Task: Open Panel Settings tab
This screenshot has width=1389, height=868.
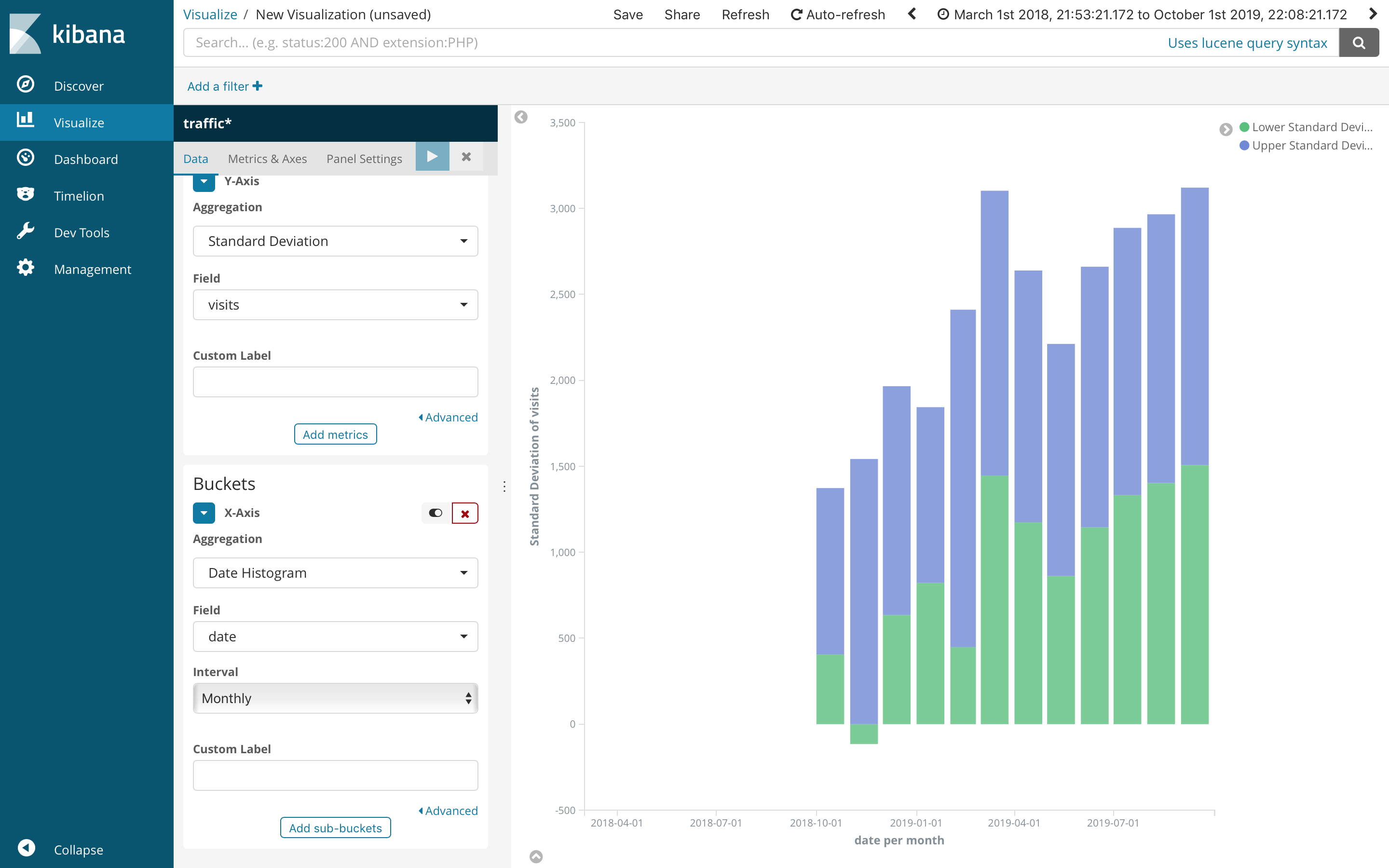Action: tap(364, 159)
